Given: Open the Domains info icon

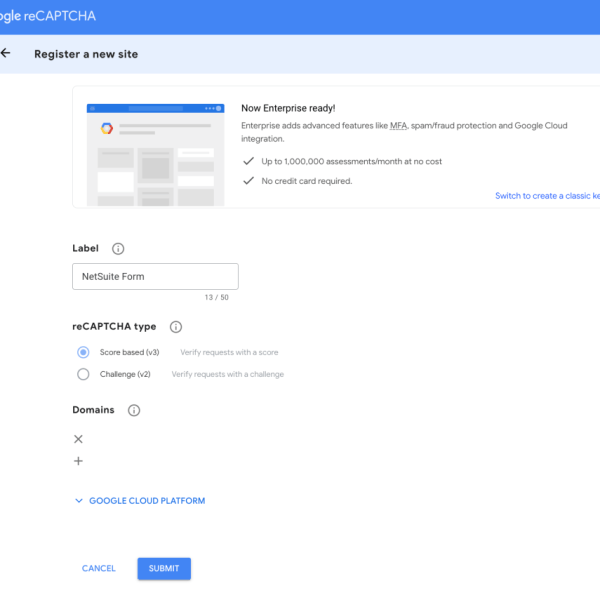Looking at the screenshot, I should (x=134, y=410).
